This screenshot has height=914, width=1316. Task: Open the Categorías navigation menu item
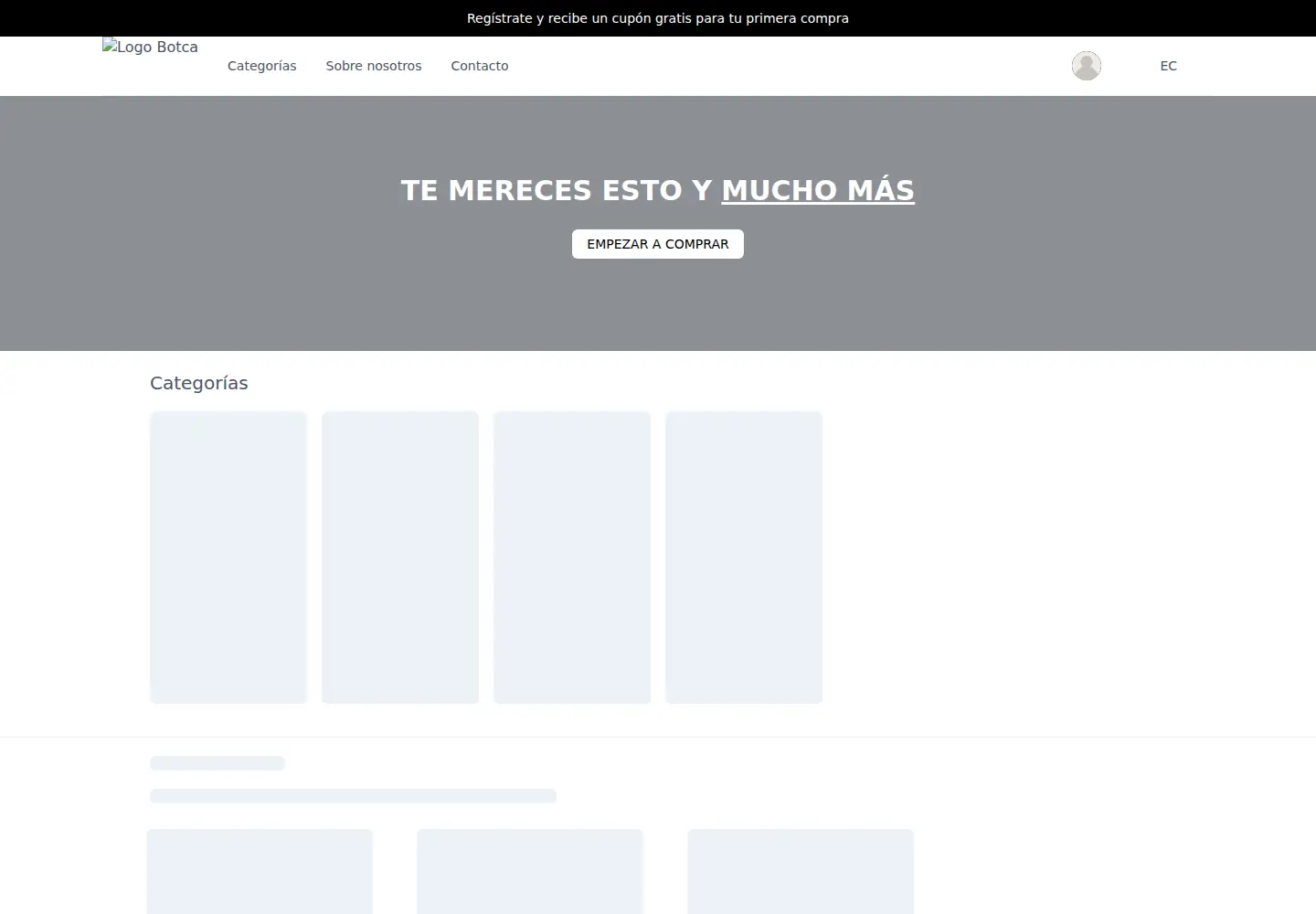[262, 66]
